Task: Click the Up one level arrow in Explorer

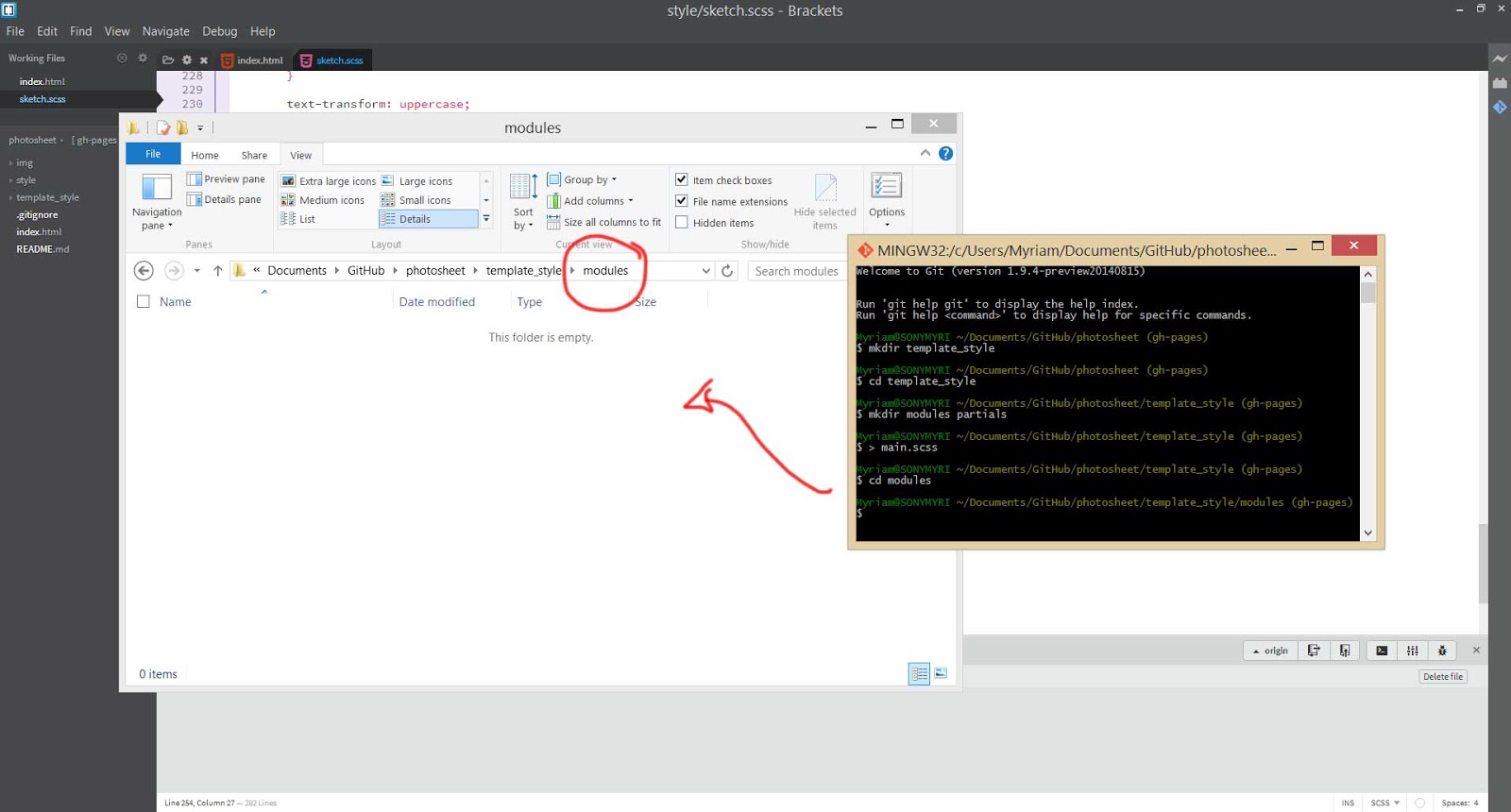Action: tap(218, 271)
